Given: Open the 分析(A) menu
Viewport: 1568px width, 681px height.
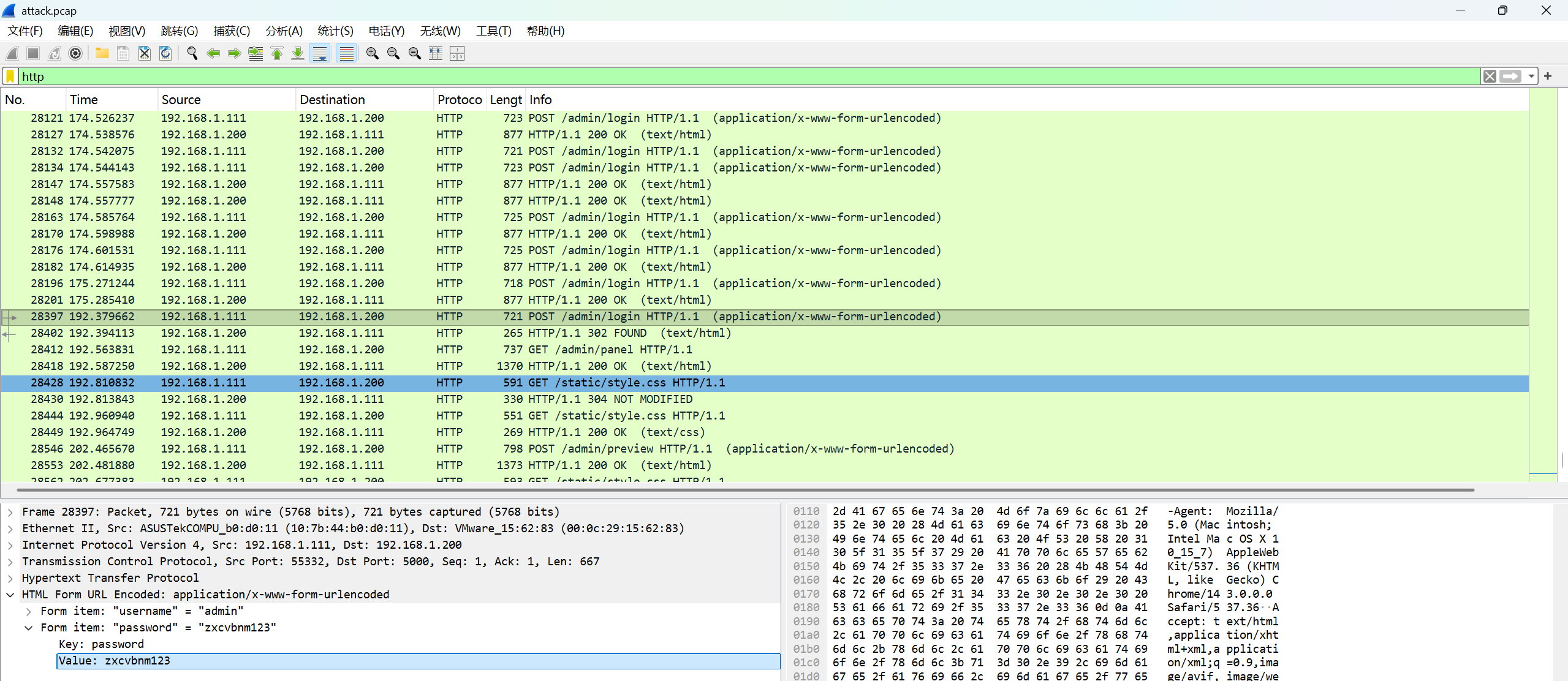Looking at the screenshot, I should click(284, 31).
